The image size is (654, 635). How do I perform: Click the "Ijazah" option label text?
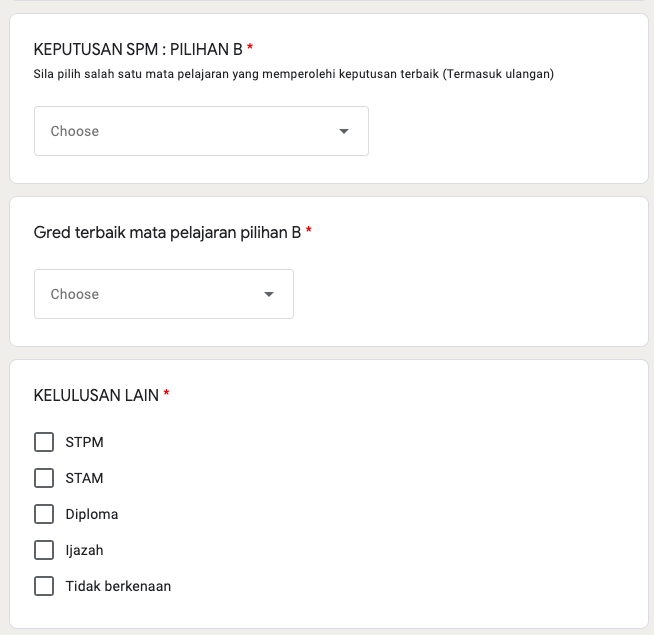click(x=84, y=550)
